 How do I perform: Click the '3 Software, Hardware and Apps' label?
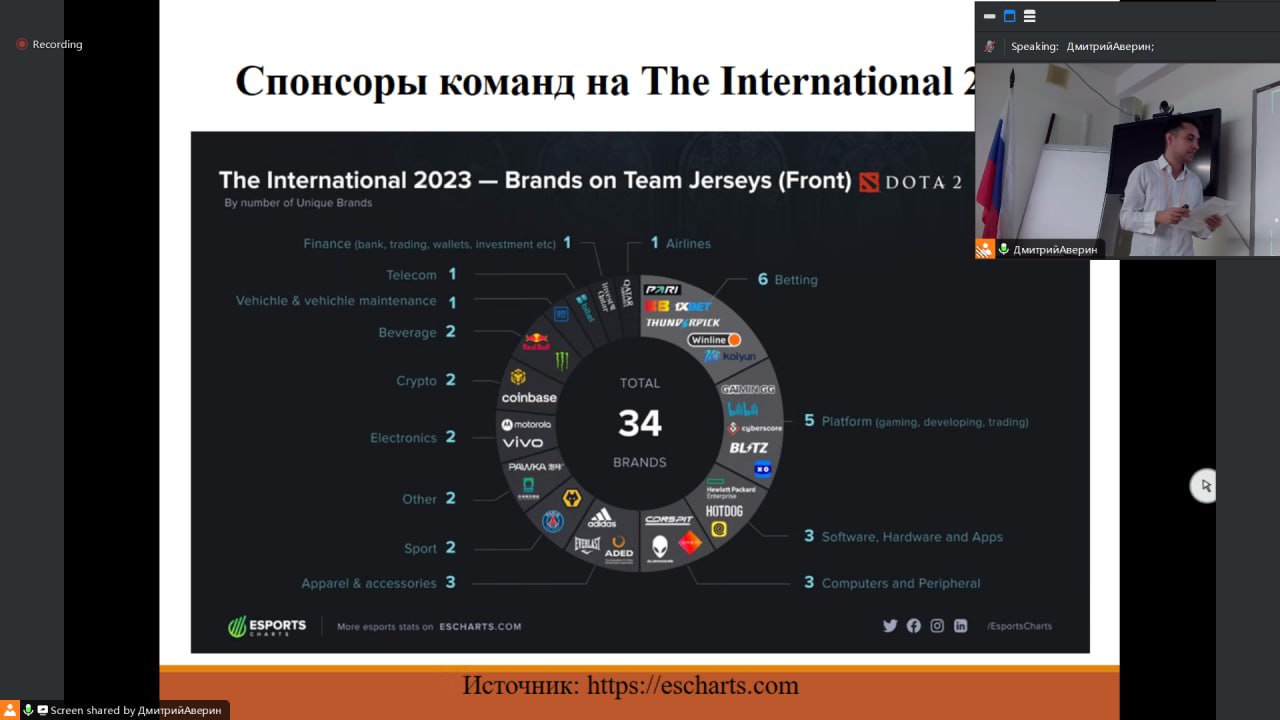point(903,537)
